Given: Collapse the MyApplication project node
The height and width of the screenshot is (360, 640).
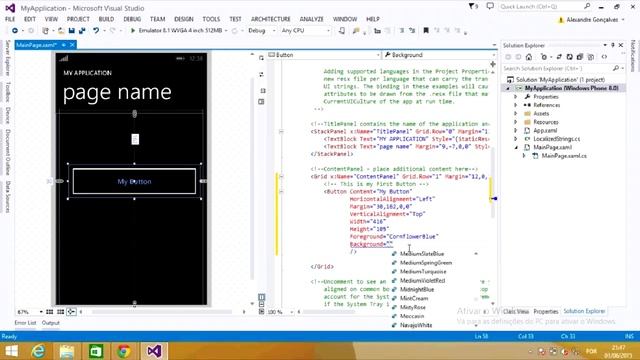Looking at the screenshot, I should coord(508,88).
